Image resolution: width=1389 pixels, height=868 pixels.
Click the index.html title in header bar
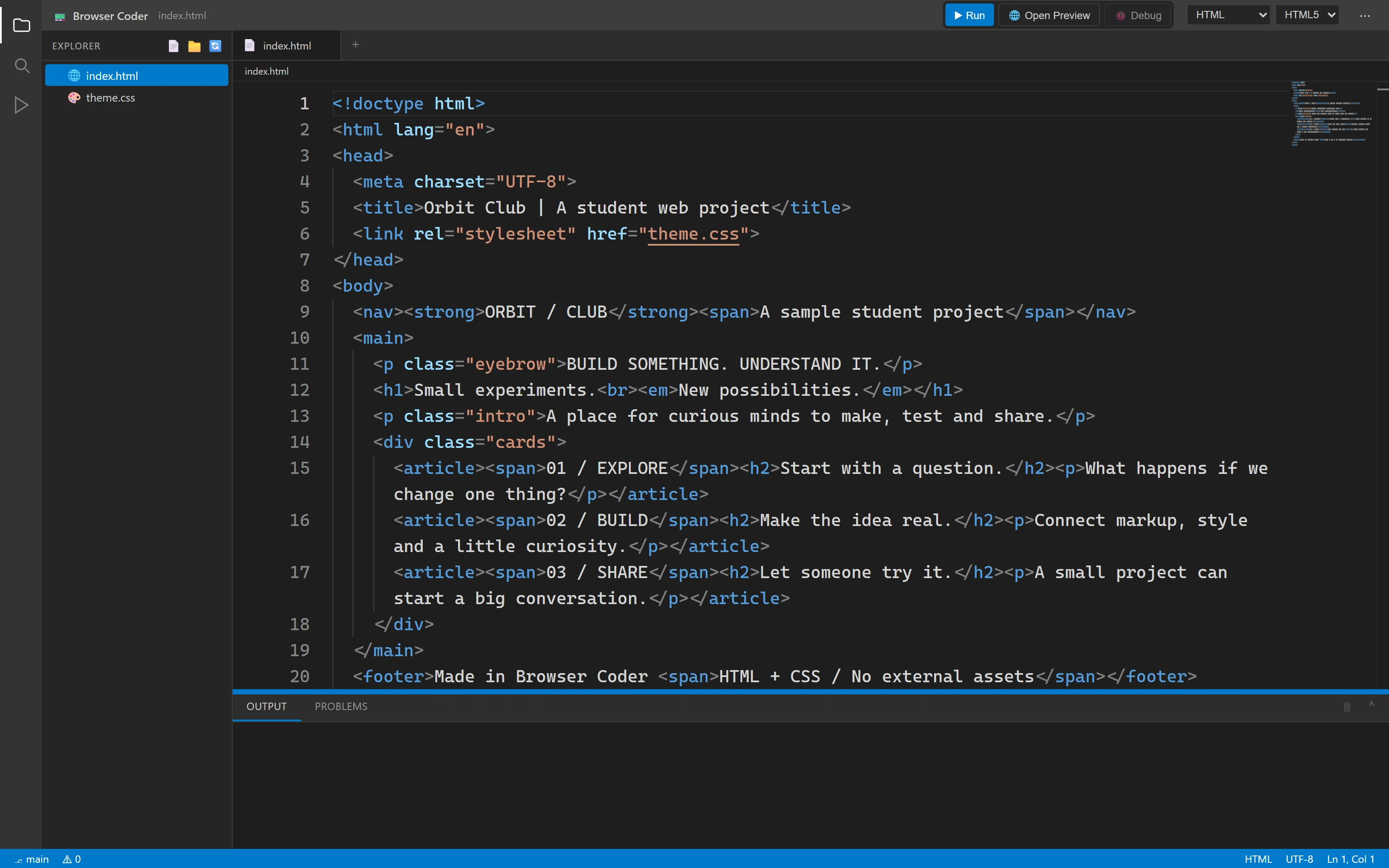(182, 16)
